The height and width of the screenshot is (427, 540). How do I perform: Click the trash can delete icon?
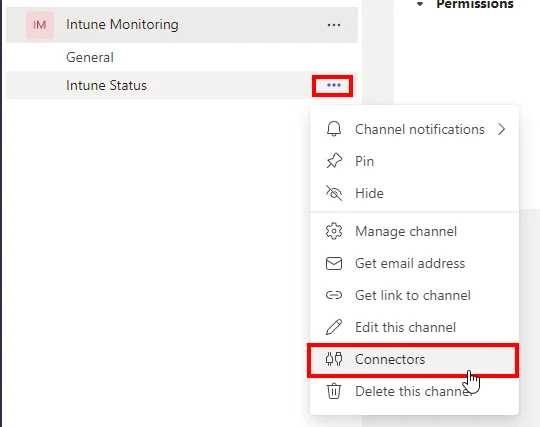[x=334, y=392]
